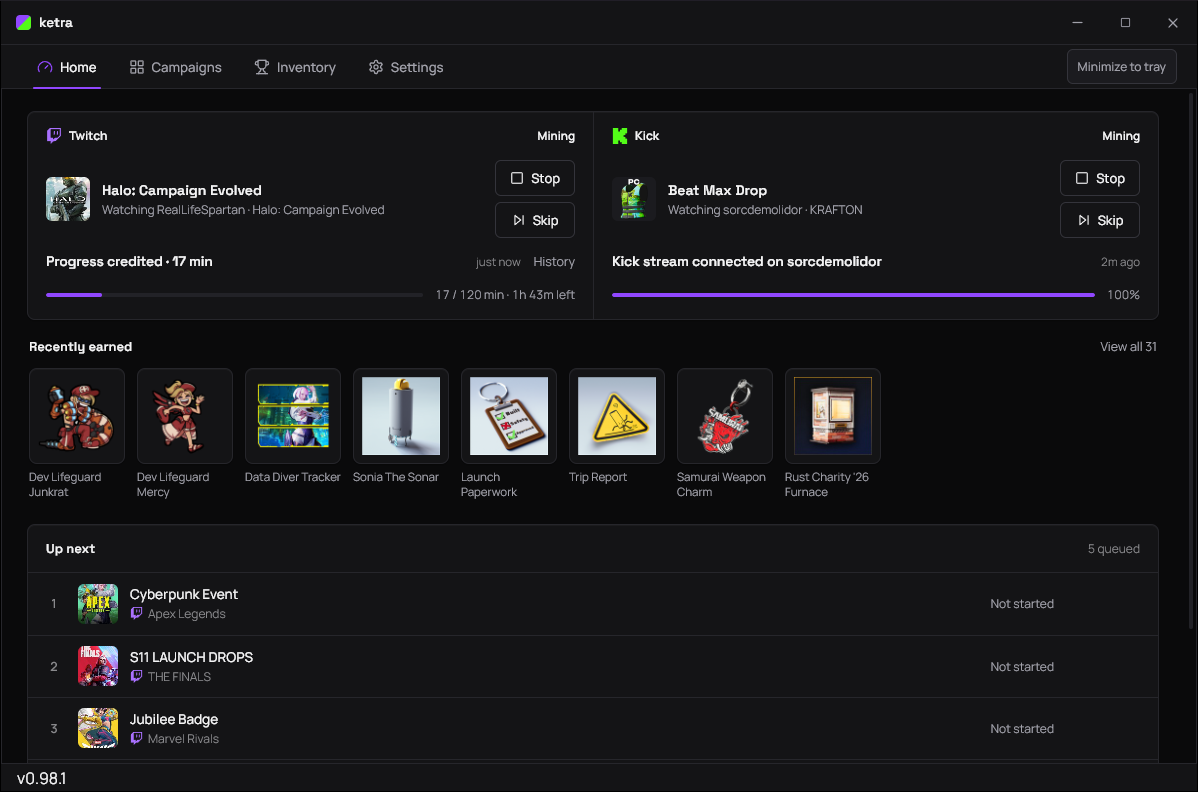Click the Watching sorcdemolidor KRAFTON text
The image size is (1198, 792).
[x=765, y=209]
